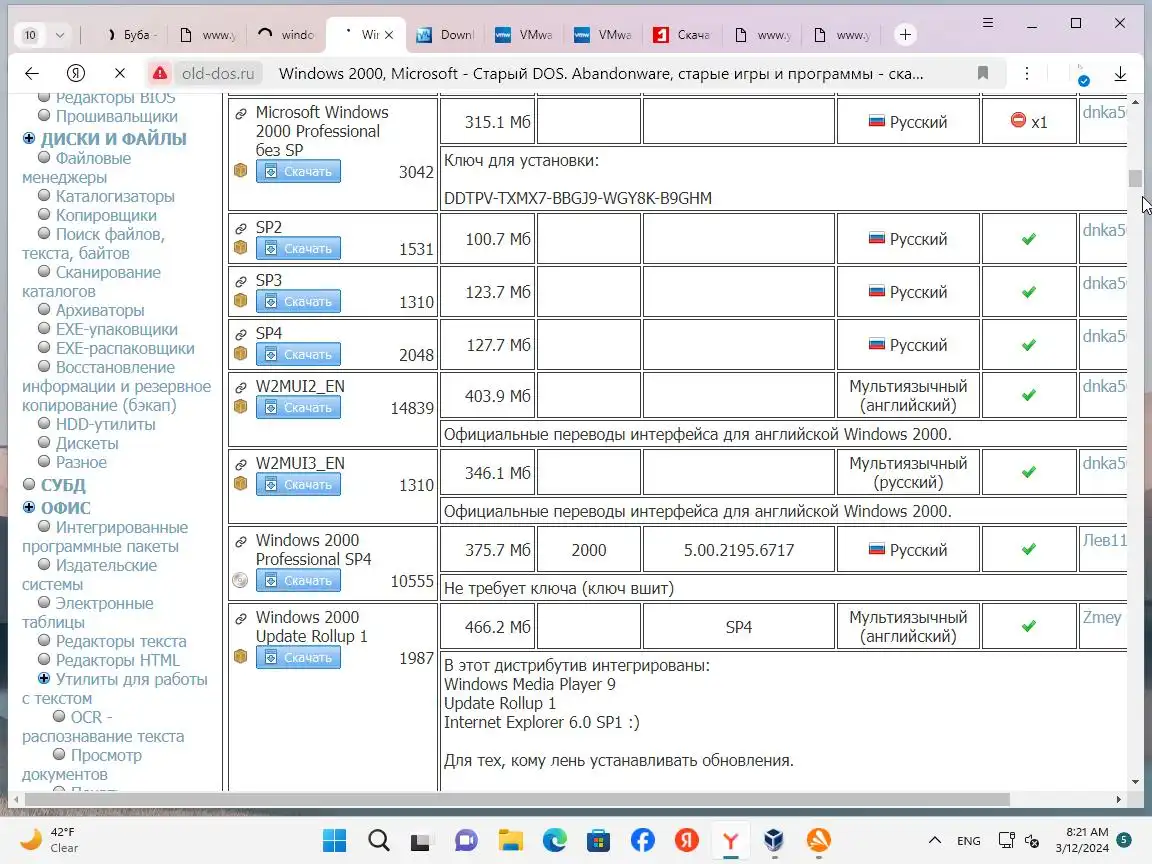Open the browser hamburger menu in title bar
1152x864 pixels.
point(988,23)
